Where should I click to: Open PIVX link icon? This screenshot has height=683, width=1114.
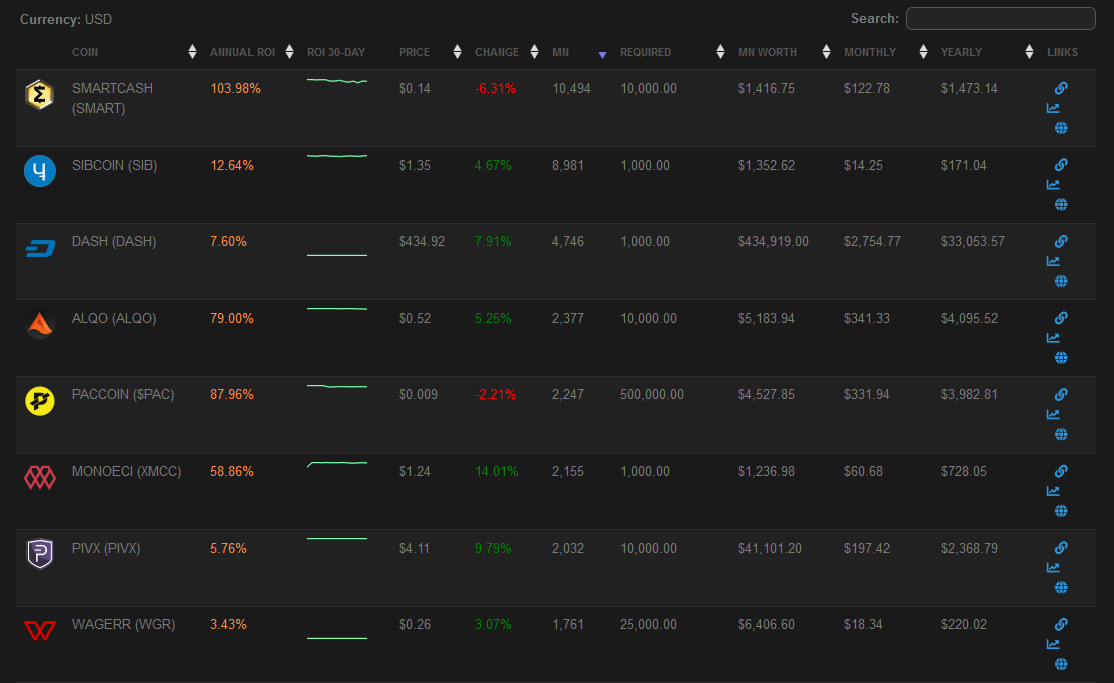pyautogui.click(x=1061, y=548)
